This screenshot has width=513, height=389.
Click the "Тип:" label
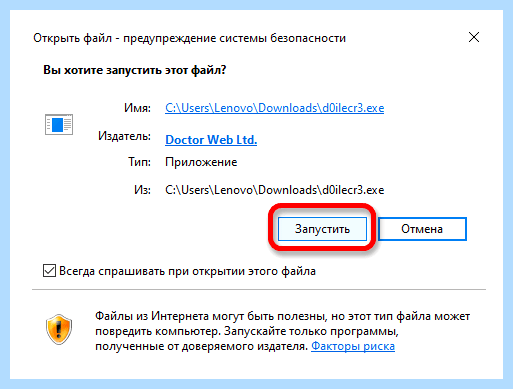click(x=139, y=162)
